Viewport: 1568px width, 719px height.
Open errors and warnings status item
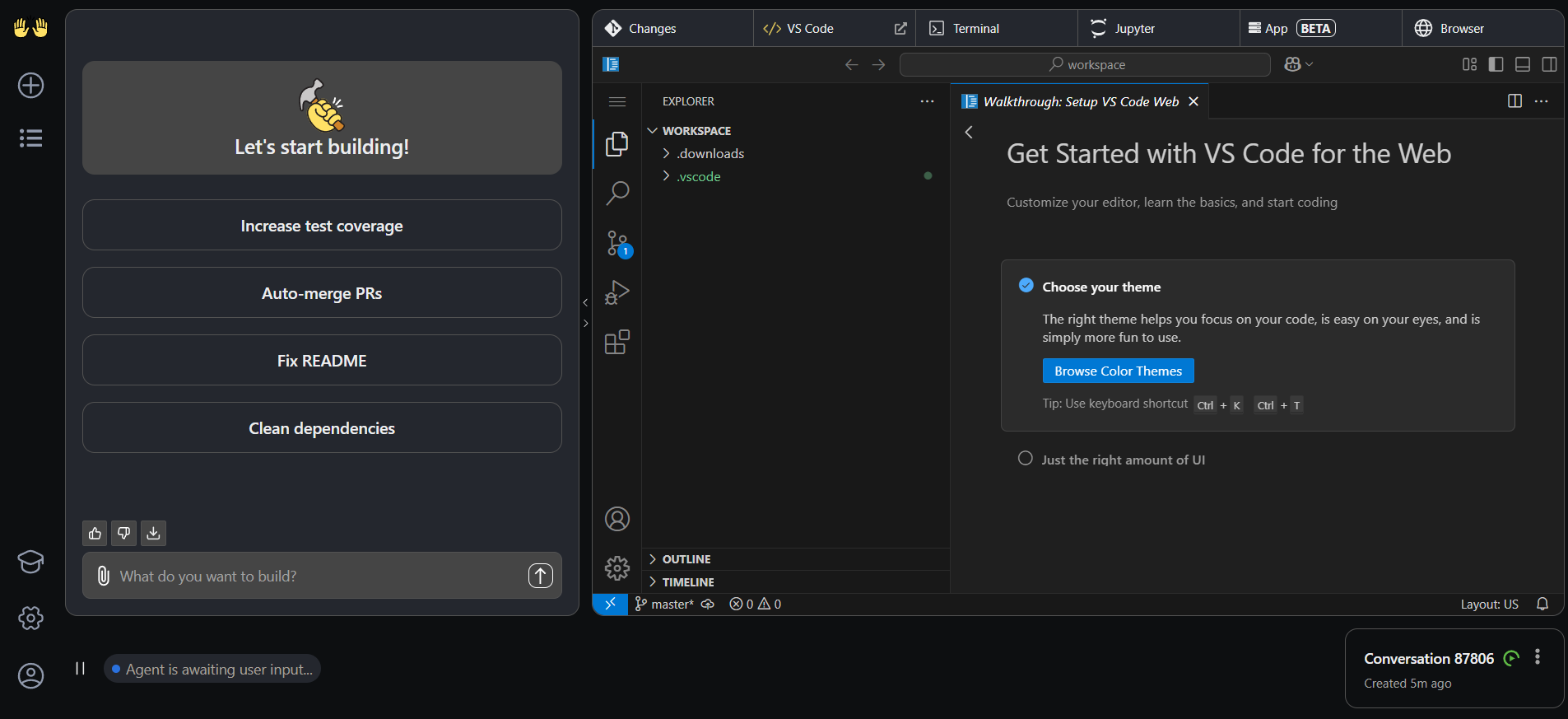coord(755,605)
